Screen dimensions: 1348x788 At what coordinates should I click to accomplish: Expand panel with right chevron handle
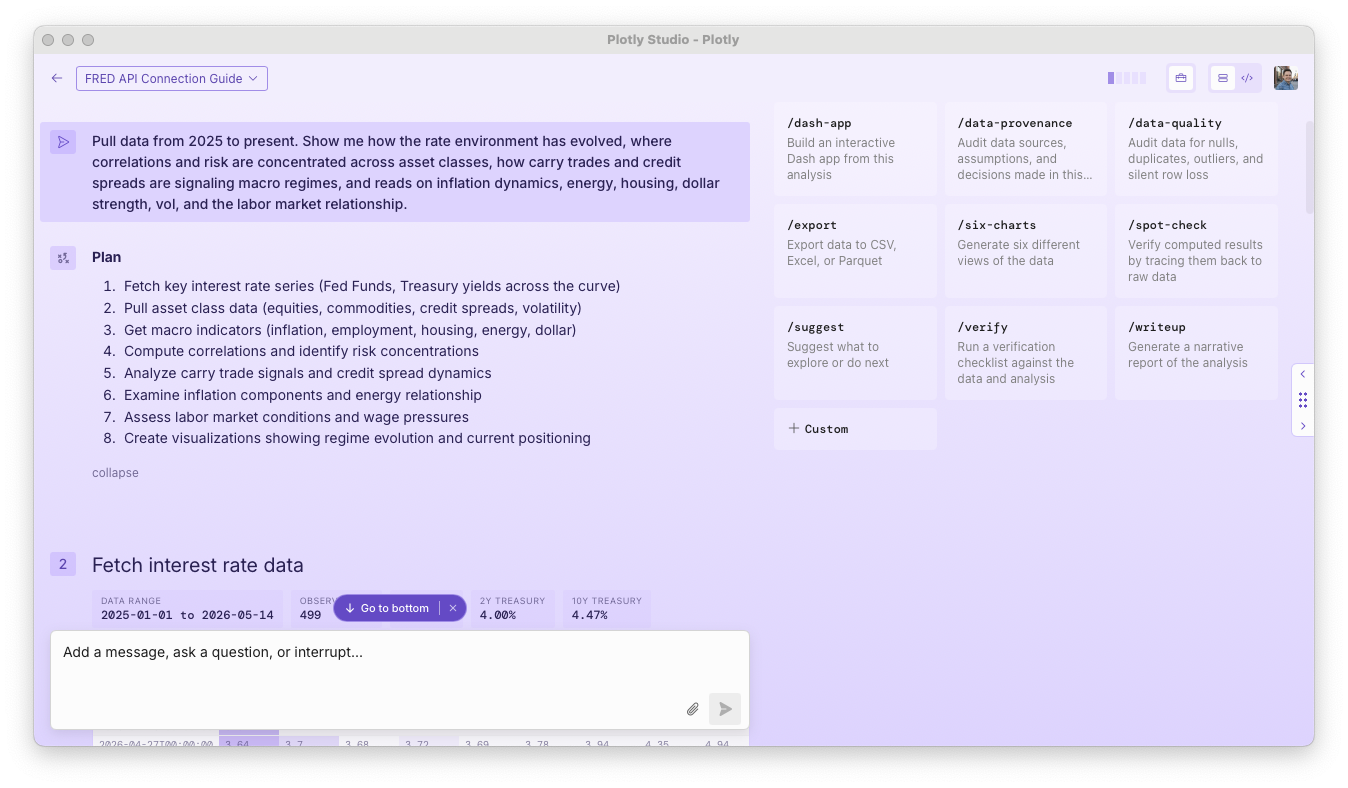click(1302, 426)
